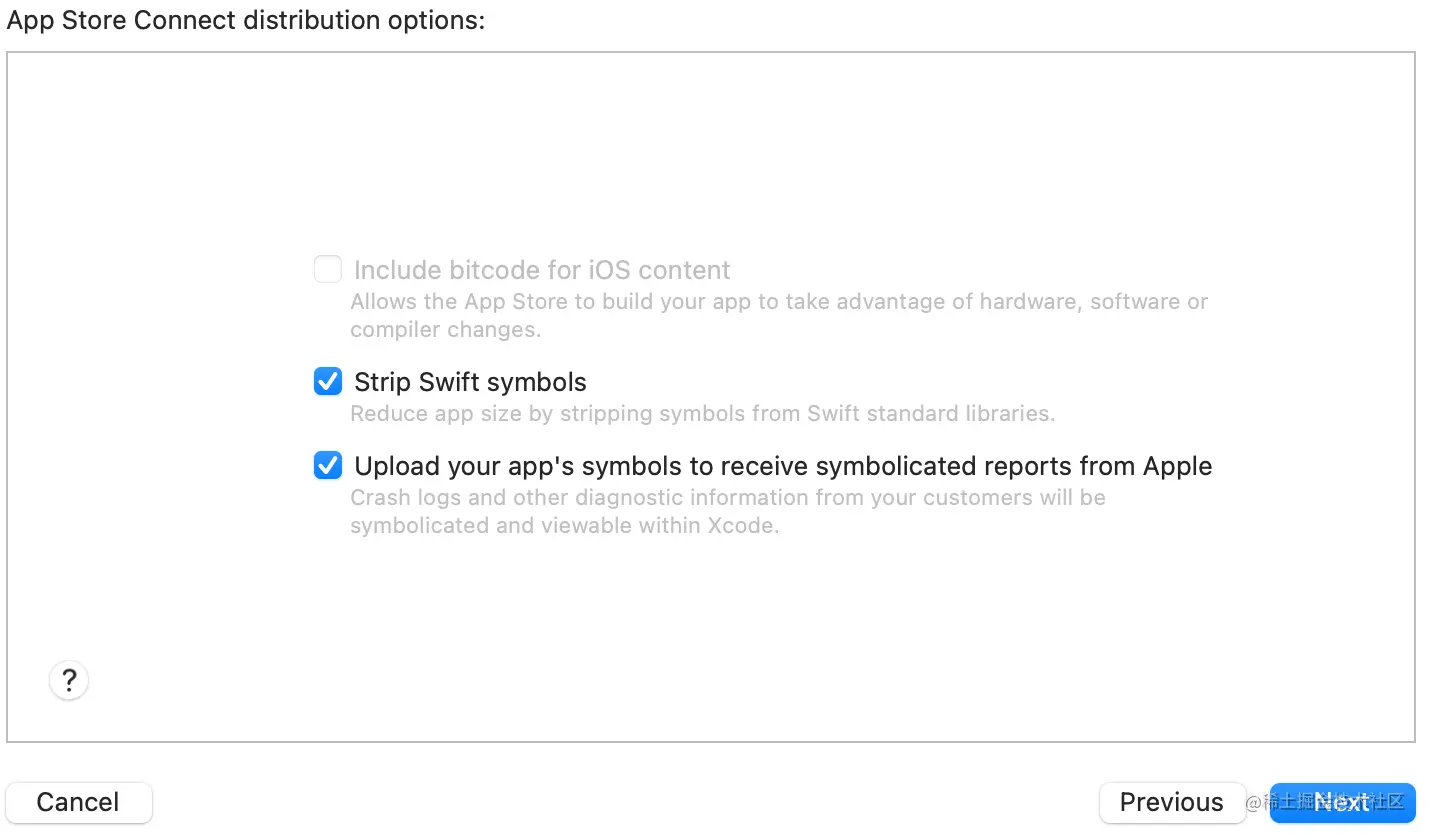
Task: Click the 'symbolicated and viewable within Xcode' line
Action: click(564, 525)
